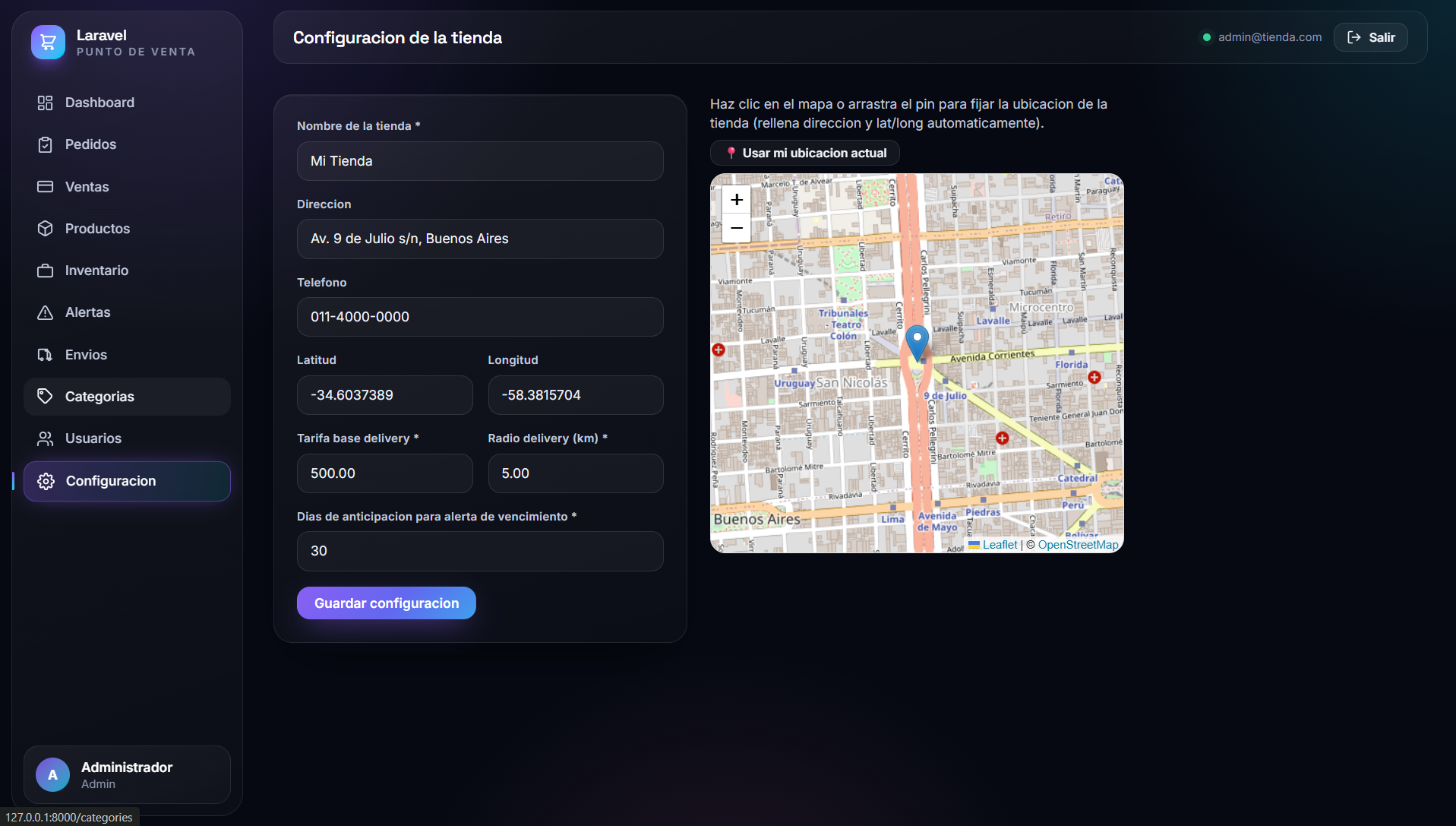Click the Laravel brand title

pos(102,36)
